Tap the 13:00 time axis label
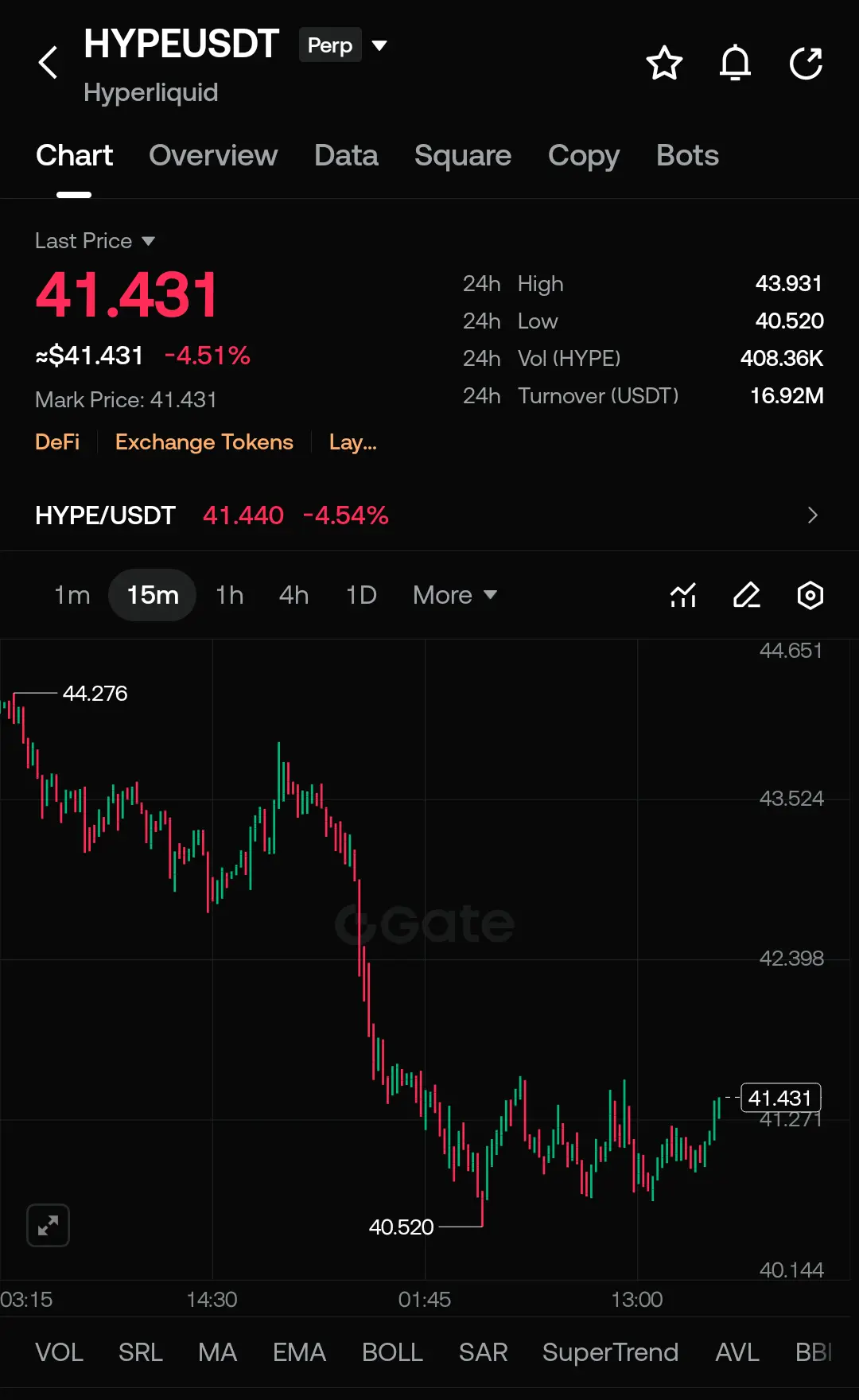Image resolution: width=859 pixels, height=1400 pixels. click(637, 1300)
